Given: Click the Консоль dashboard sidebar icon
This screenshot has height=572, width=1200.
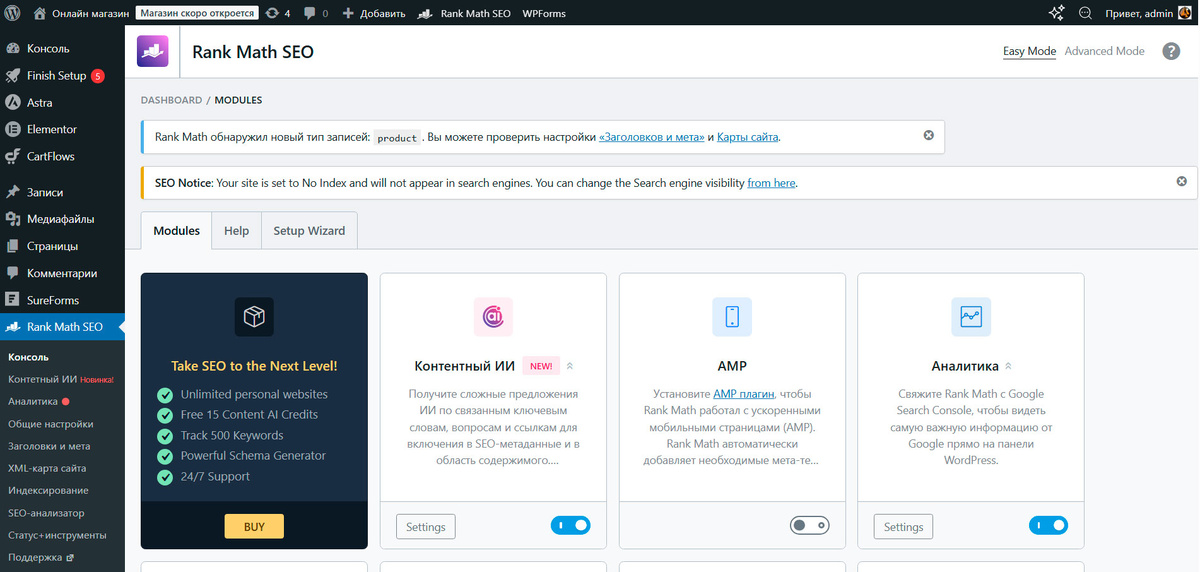Looking at the screenshot, I should (13, 48).
